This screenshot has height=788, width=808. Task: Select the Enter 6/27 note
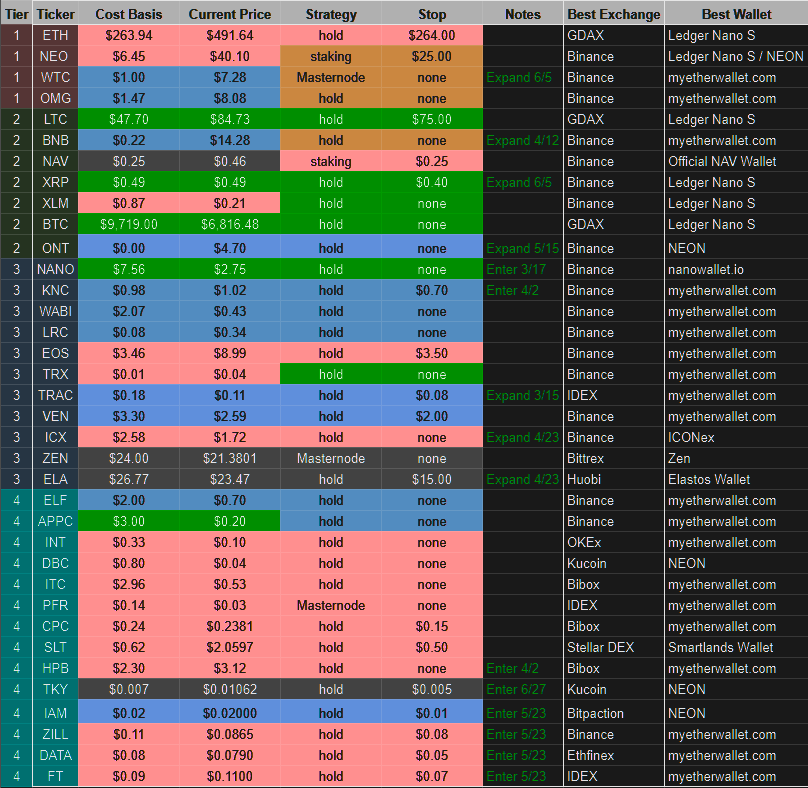(x=523, y=690)
